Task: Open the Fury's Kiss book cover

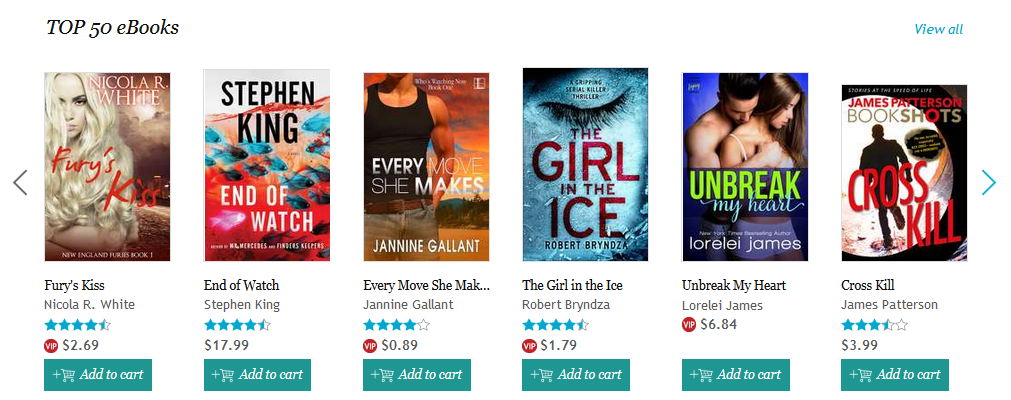Action: pos(107,166)
